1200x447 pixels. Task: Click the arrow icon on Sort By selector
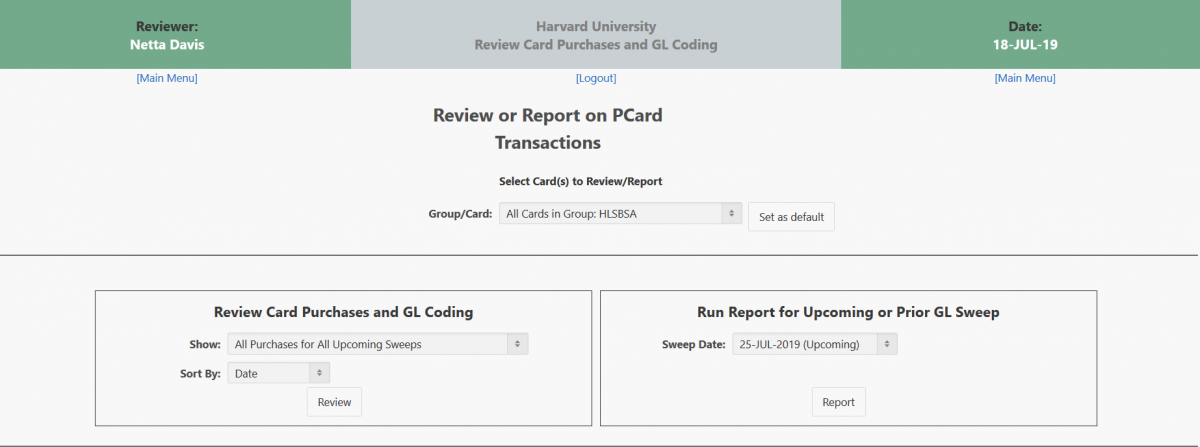[x=319, y=373]
